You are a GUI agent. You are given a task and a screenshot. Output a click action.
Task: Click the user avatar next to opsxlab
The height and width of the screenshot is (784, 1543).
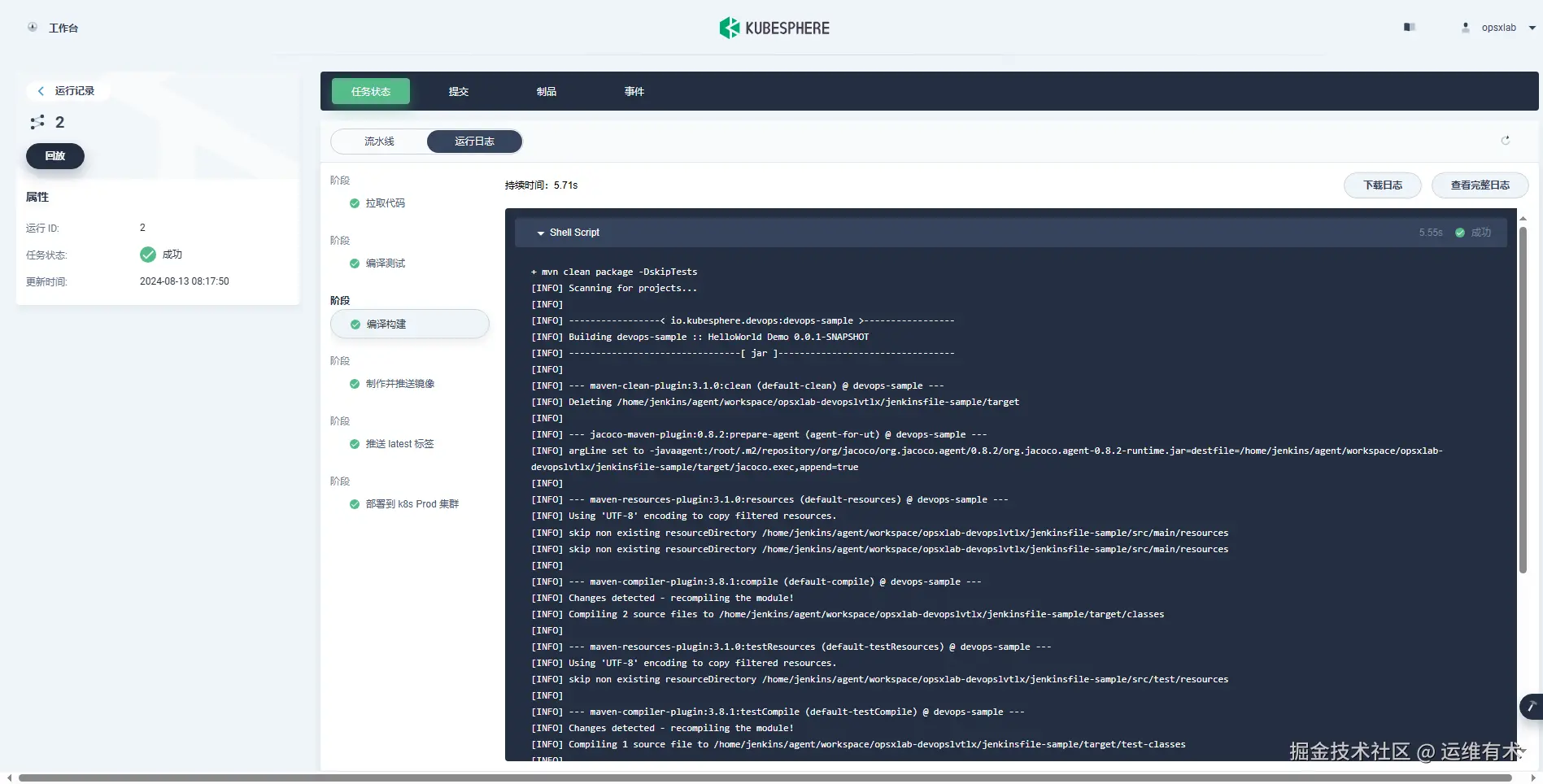tap(1465, 27)
